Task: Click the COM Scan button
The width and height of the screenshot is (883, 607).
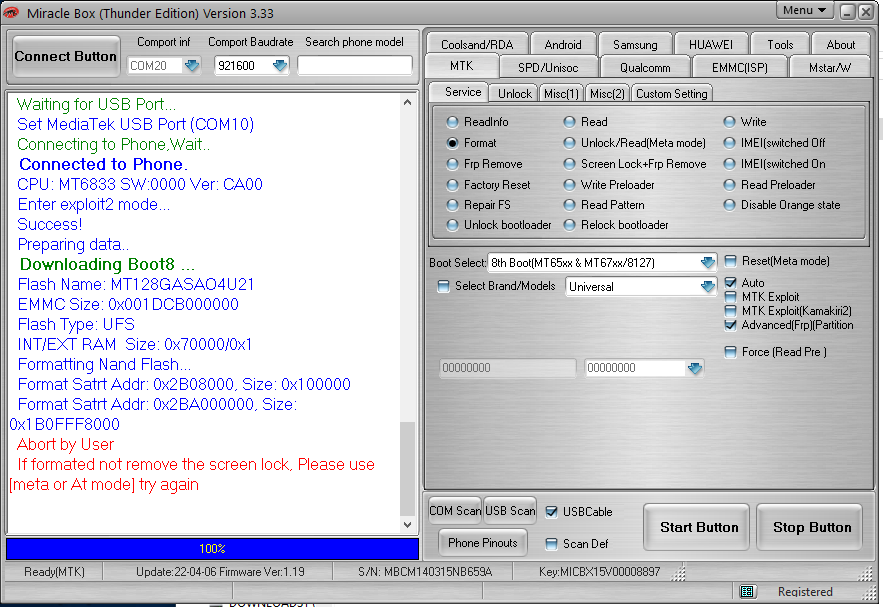Action: (x=454, y=511)
